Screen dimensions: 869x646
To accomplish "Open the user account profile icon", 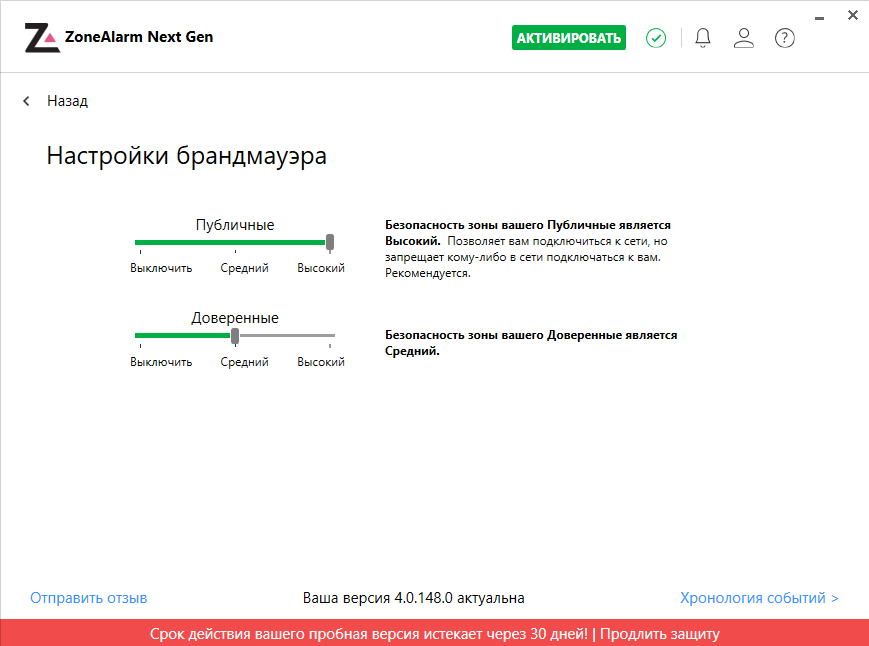I will click(743, 38).
